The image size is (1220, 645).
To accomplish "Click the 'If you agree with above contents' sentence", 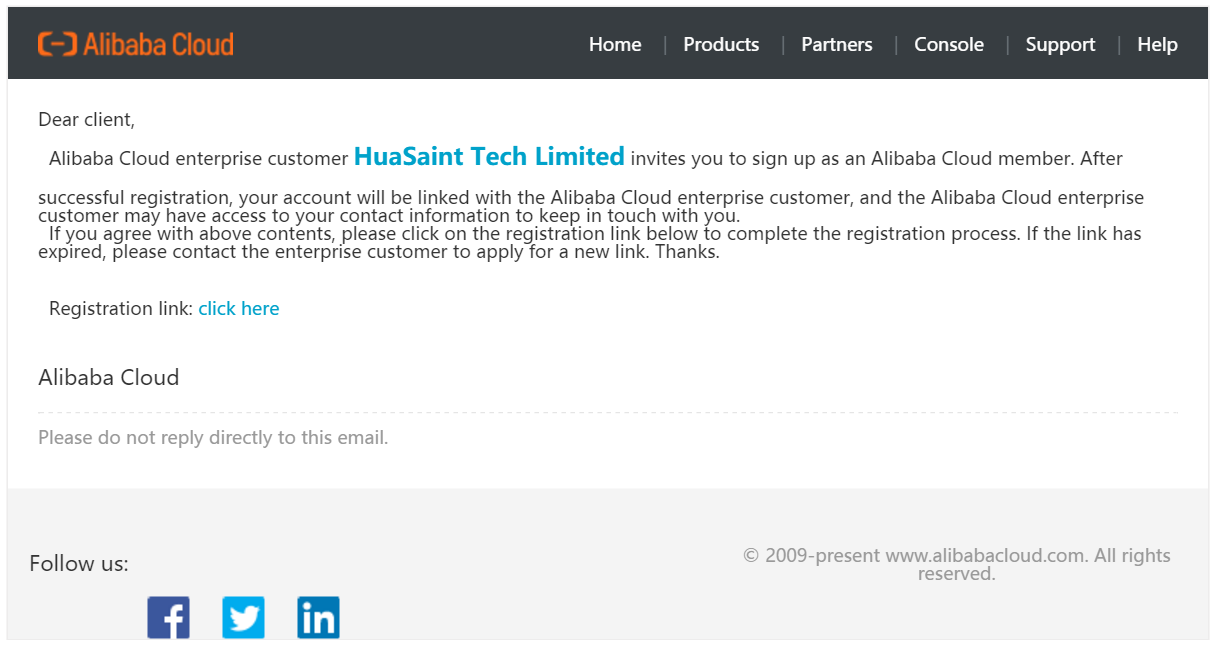I will tap(590, 243).
